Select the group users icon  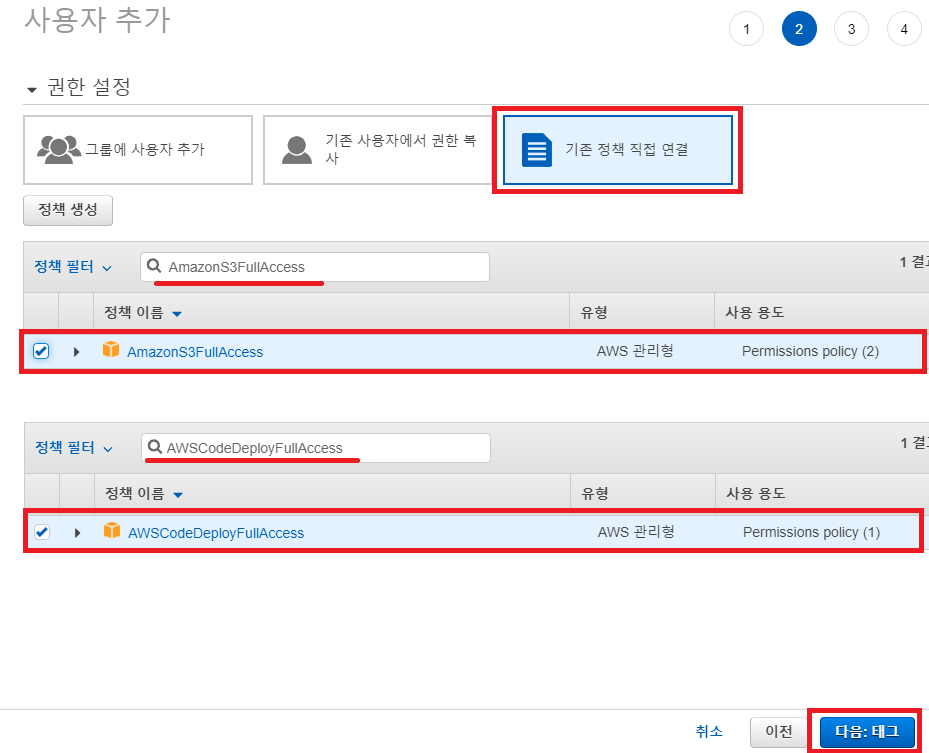click(x=59, y=149)
